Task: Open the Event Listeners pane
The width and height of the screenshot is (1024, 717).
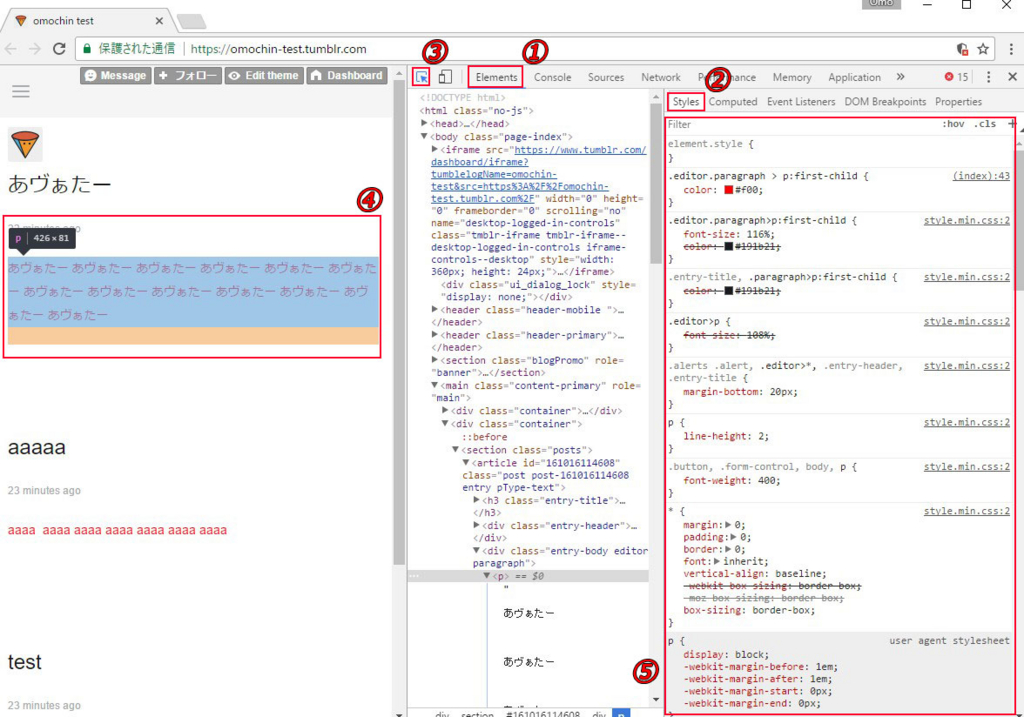Action: (x=801, y=102)
